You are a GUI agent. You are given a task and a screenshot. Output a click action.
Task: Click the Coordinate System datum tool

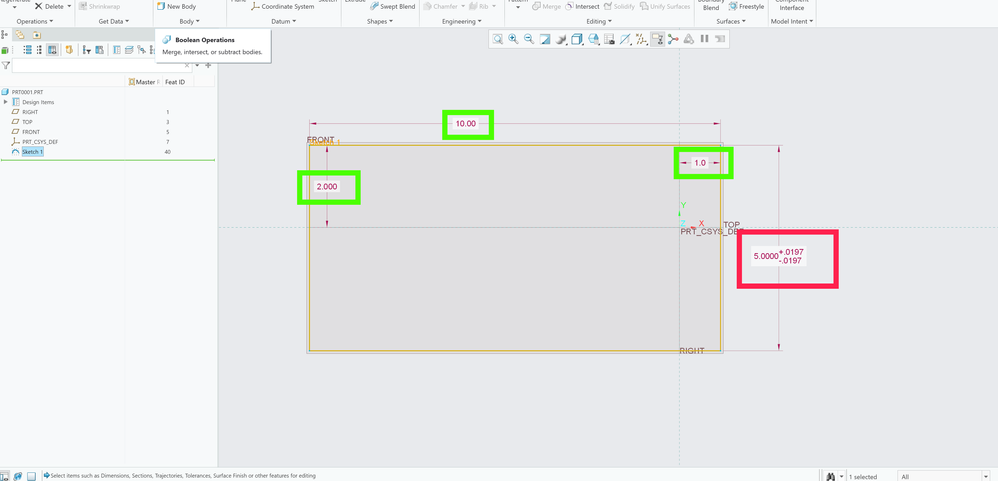tap(282, 6)
